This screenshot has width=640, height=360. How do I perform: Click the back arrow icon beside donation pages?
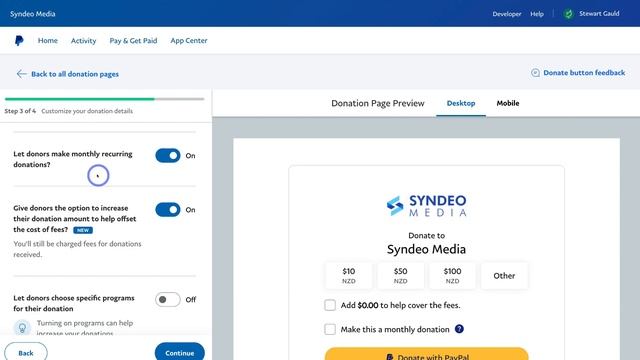point(21,74)
